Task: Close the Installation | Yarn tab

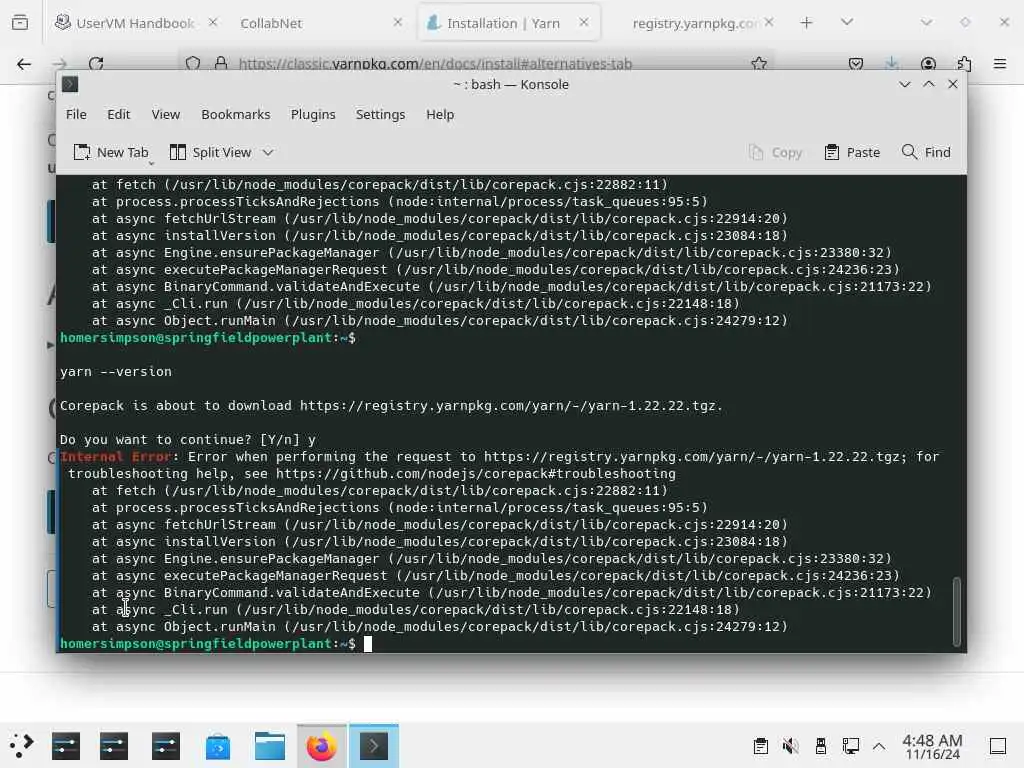Action: (584, 22)
